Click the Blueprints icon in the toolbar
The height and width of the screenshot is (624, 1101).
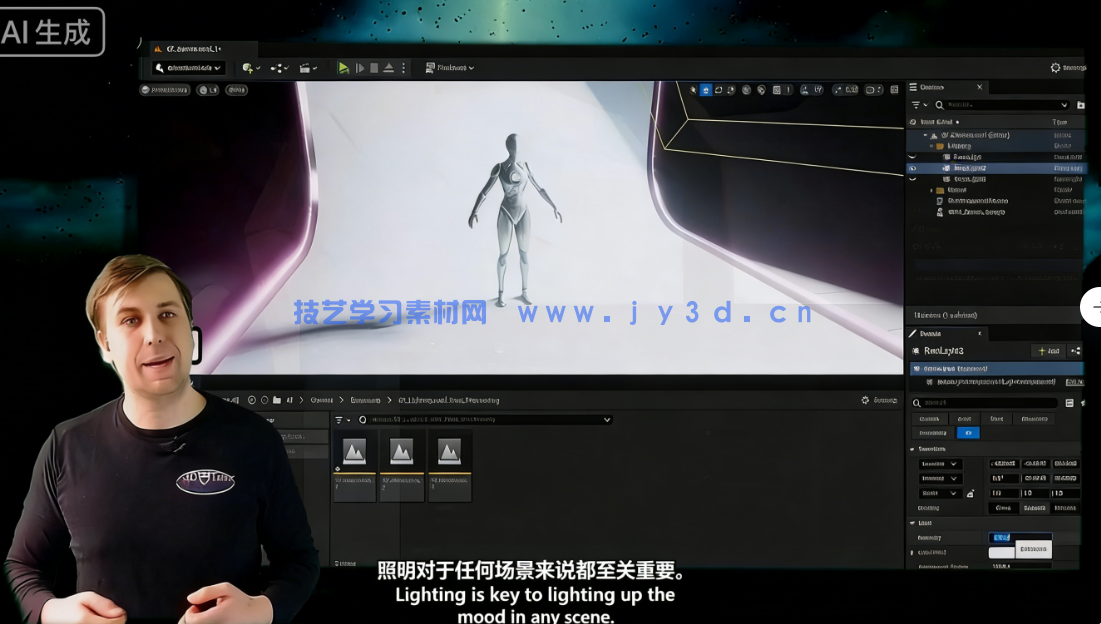point(277,67)
